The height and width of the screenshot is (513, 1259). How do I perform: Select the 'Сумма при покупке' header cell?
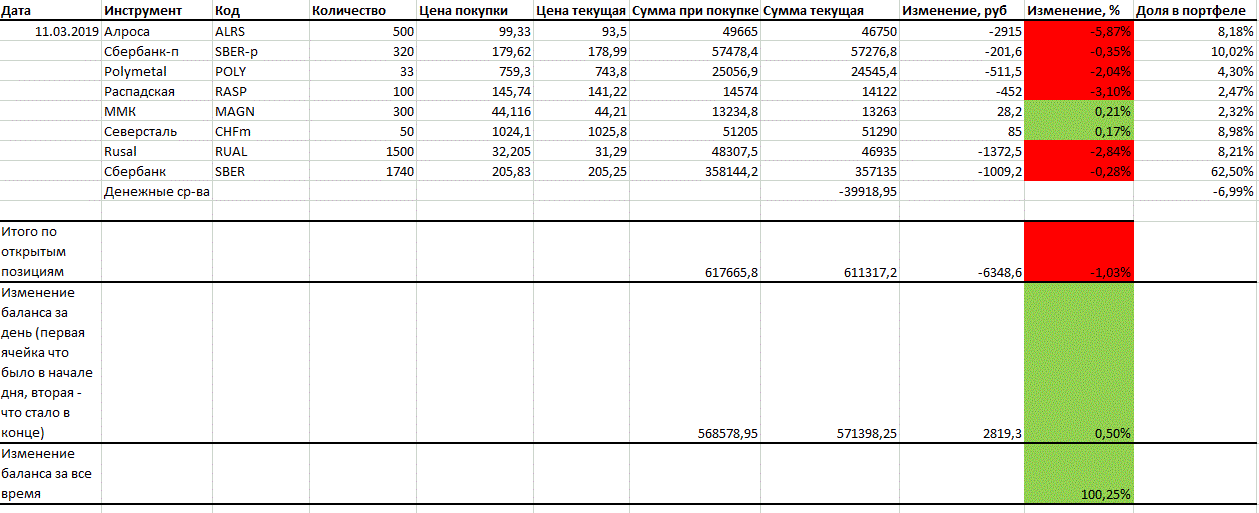coord(695,11)
